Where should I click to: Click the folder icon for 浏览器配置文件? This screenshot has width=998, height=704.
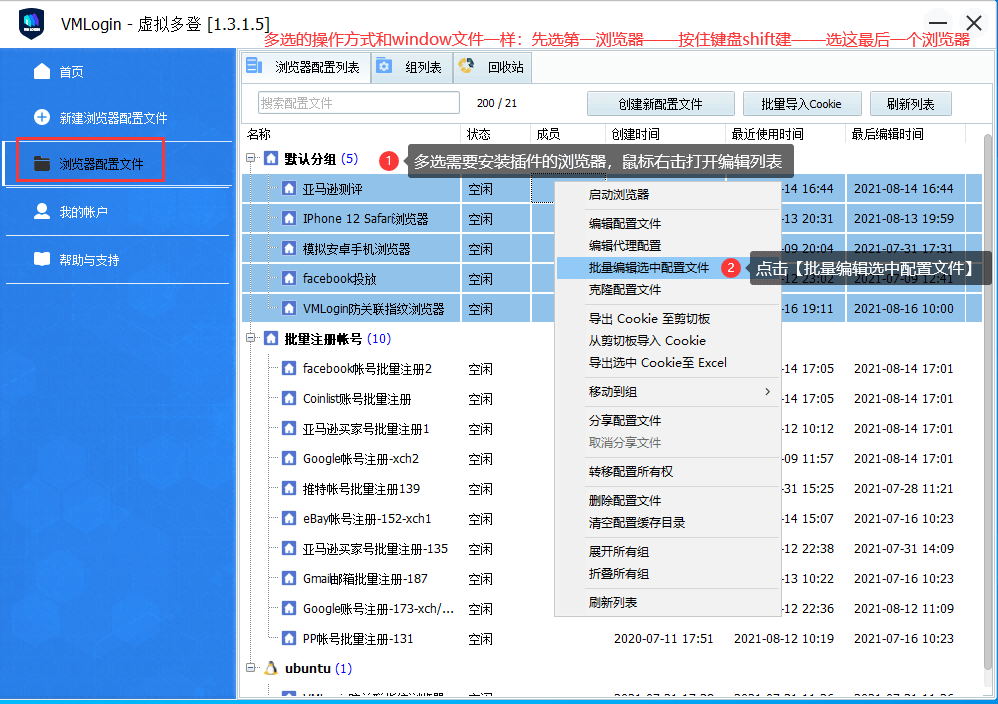[42, 164]
